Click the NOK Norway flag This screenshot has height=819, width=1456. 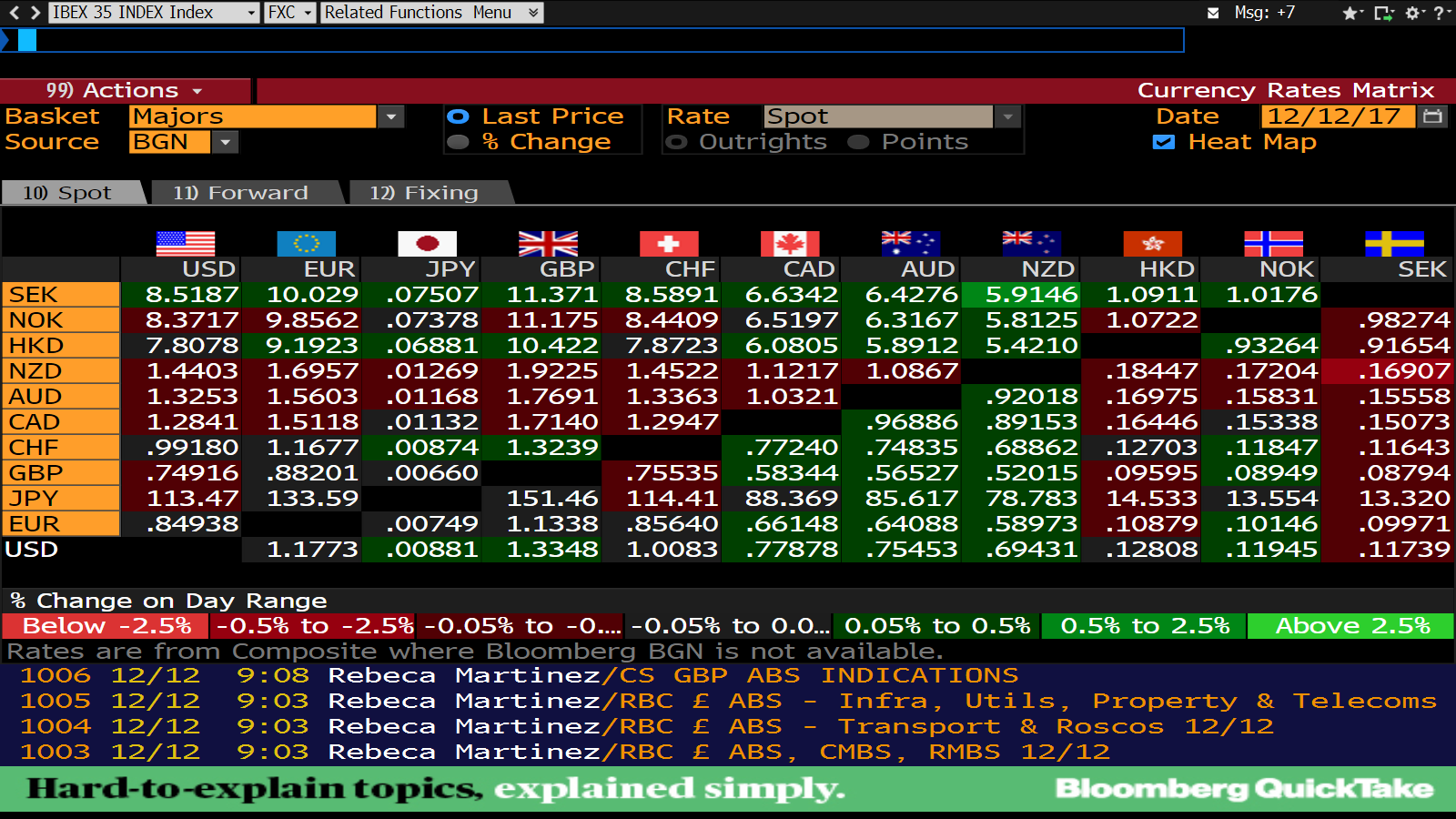click(1274, 243)
